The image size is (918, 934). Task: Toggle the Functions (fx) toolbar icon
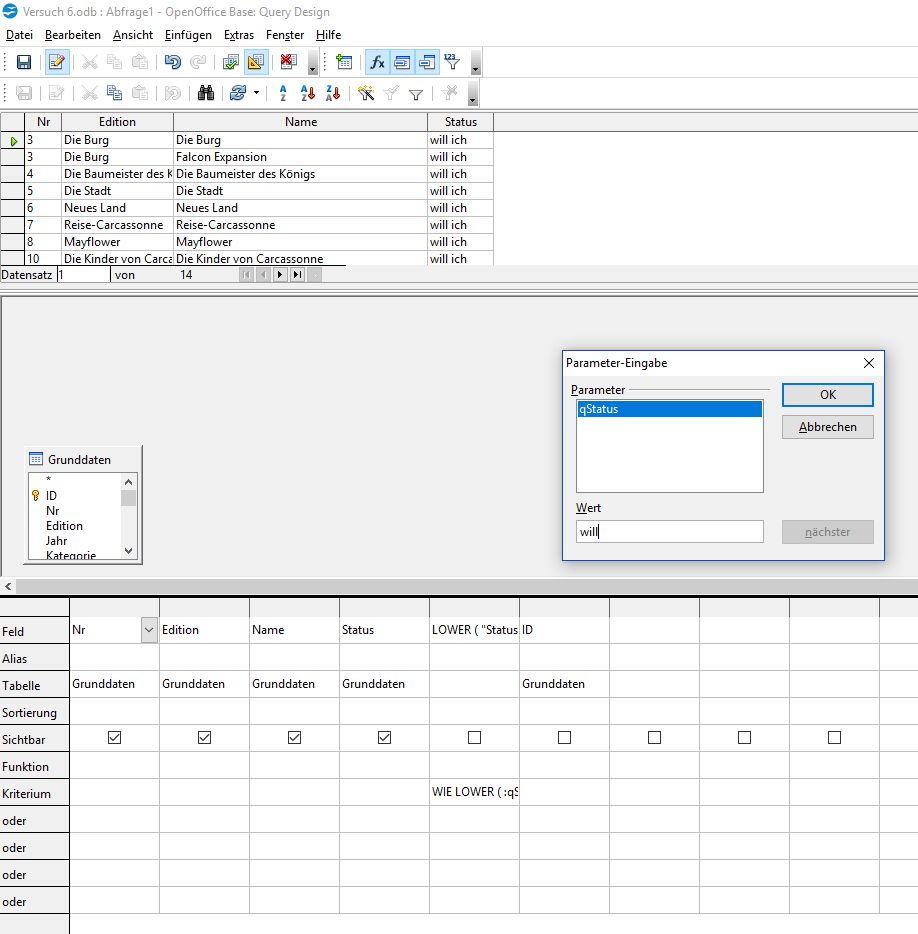[377, 62]
